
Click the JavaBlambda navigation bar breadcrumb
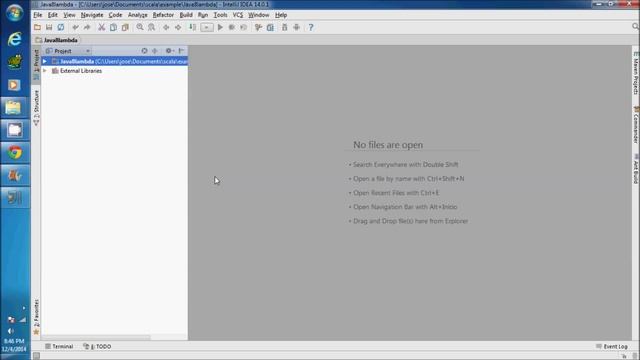tap(57, 40)
